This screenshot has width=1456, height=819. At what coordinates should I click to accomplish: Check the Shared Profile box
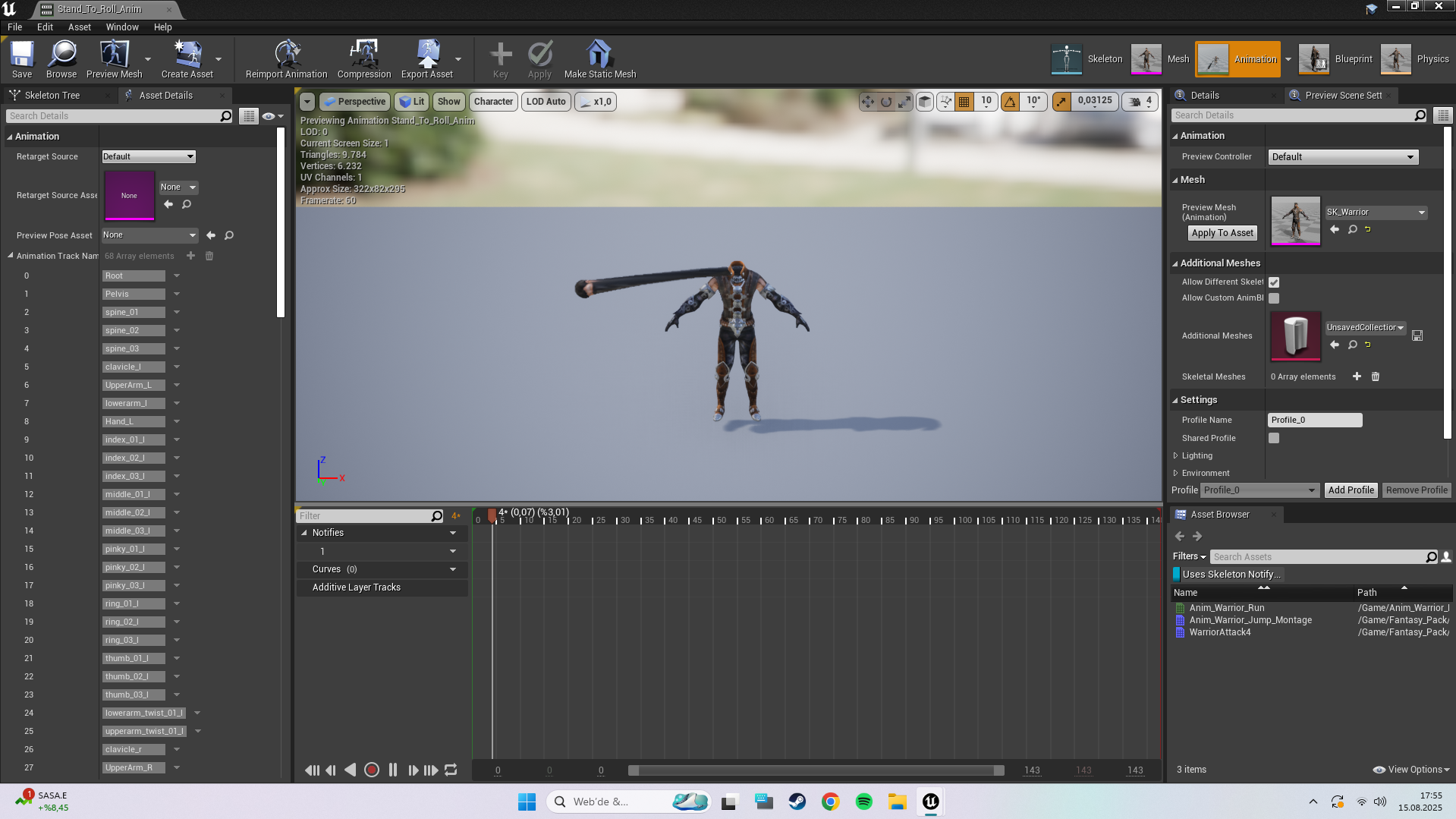1274,438
